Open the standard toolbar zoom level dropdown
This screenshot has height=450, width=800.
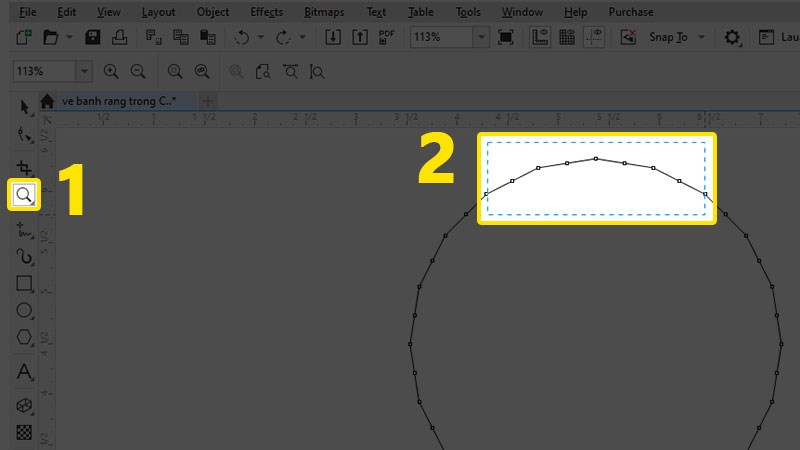point(481,37)
